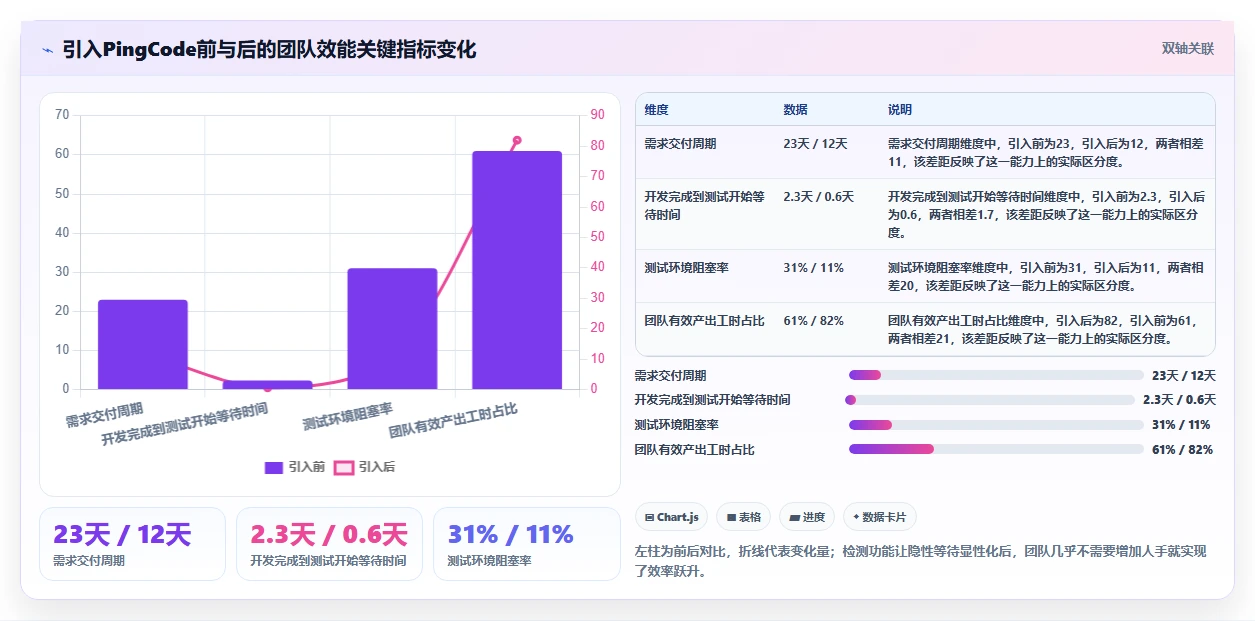This screenshot has width=1255, height=621.
Task: Click the 开发完成到测试开始等待时间 x-axis label
Action: tap(185, 425)
